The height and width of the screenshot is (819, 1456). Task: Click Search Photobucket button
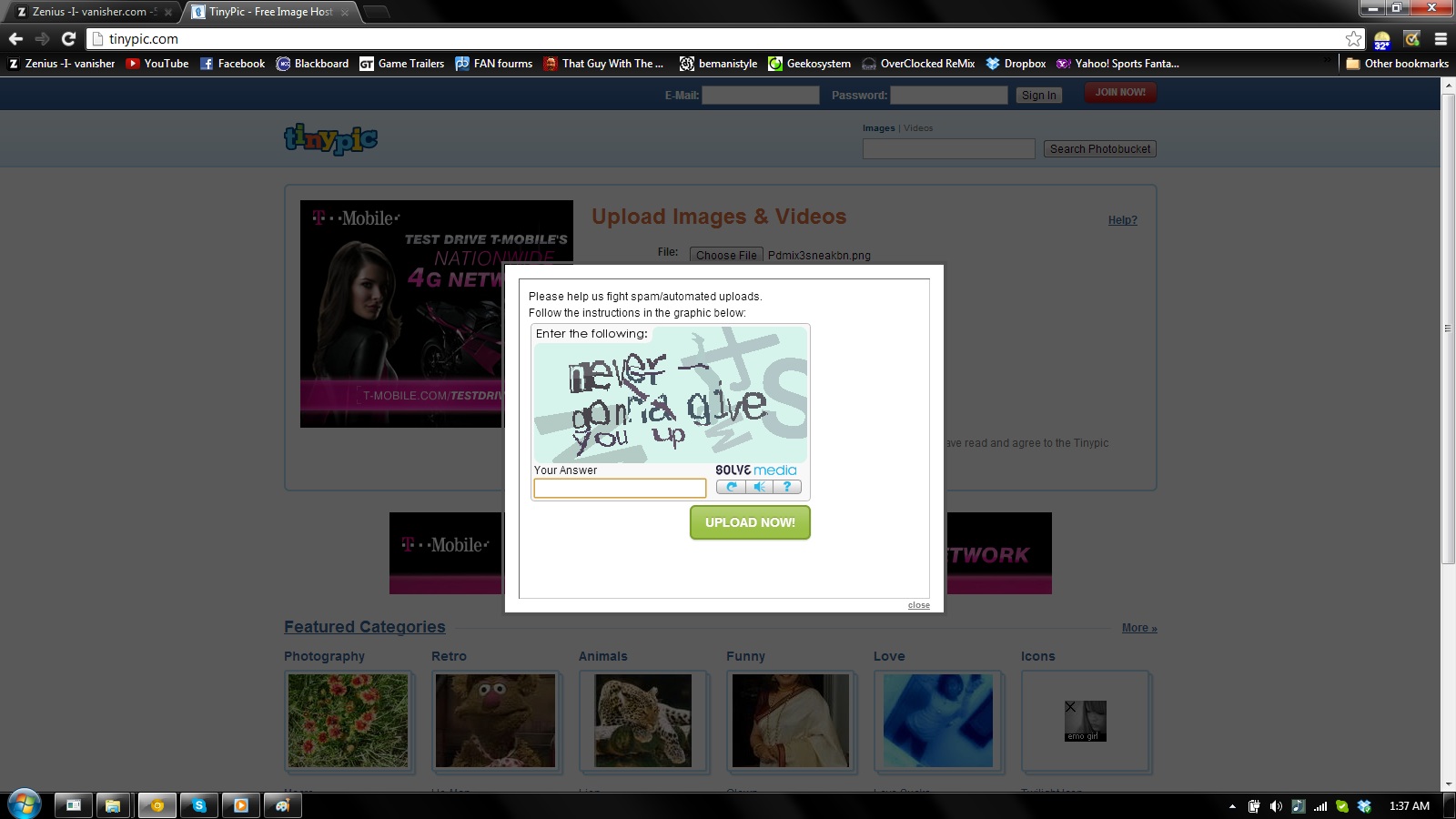point(1100,148)
